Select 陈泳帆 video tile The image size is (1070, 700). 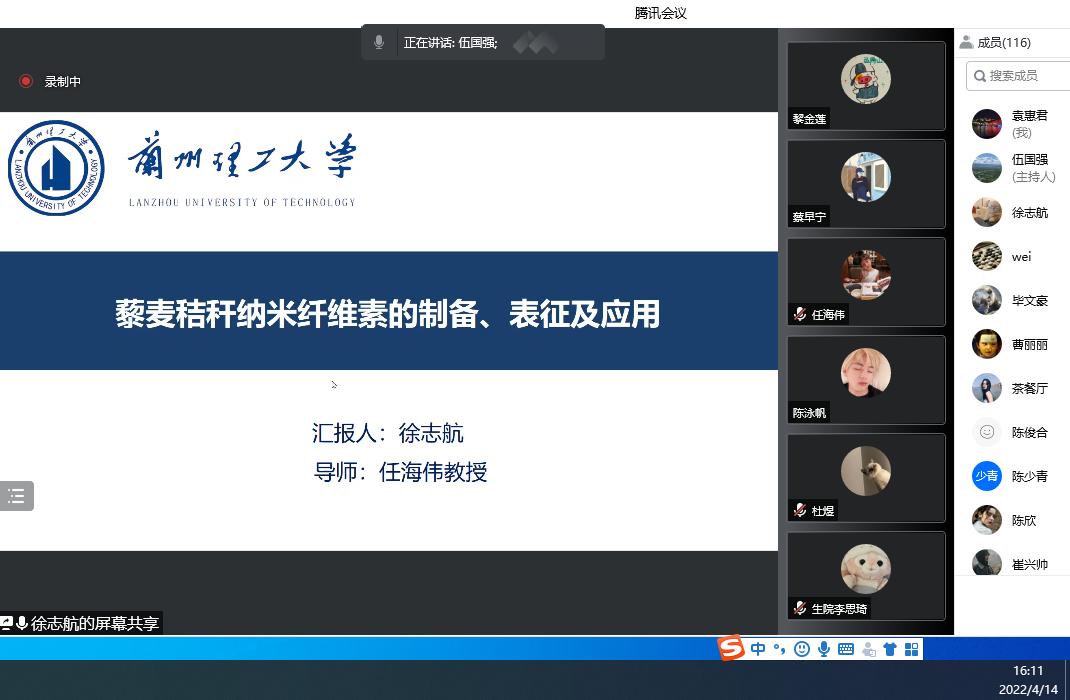tap(866, 380)
